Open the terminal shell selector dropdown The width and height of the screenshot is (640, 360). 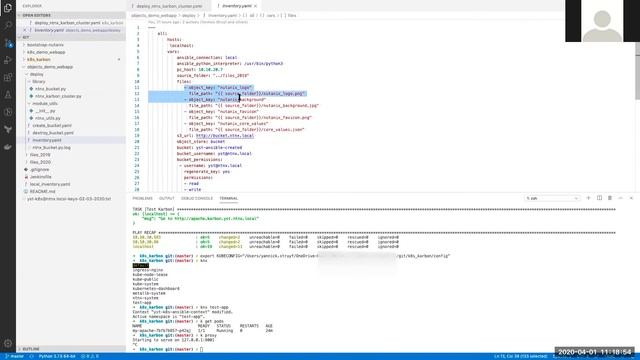[552, 198]
